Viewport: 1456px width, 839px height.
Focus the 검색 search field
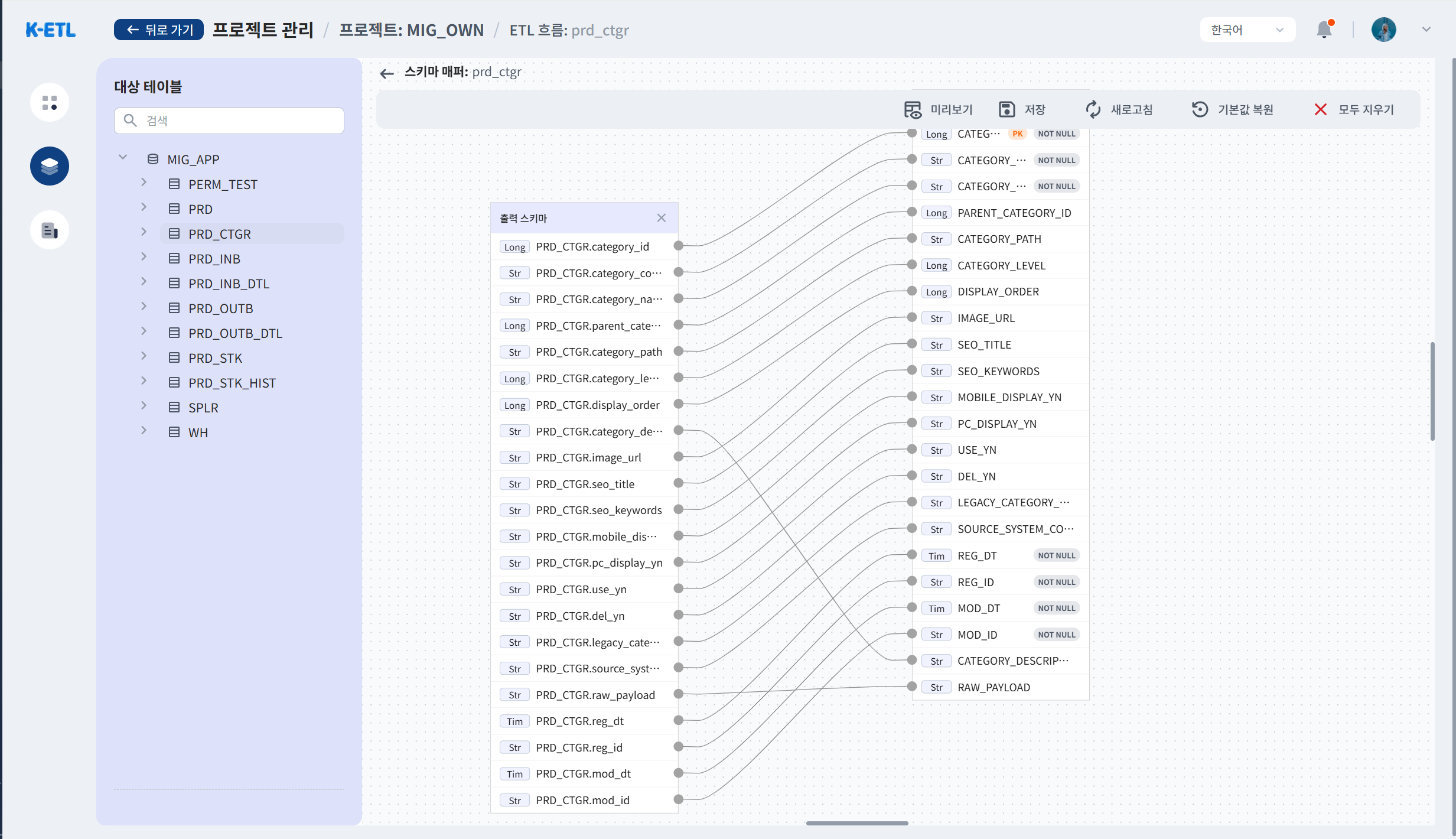pyautogui.click(x=229, y=121)
